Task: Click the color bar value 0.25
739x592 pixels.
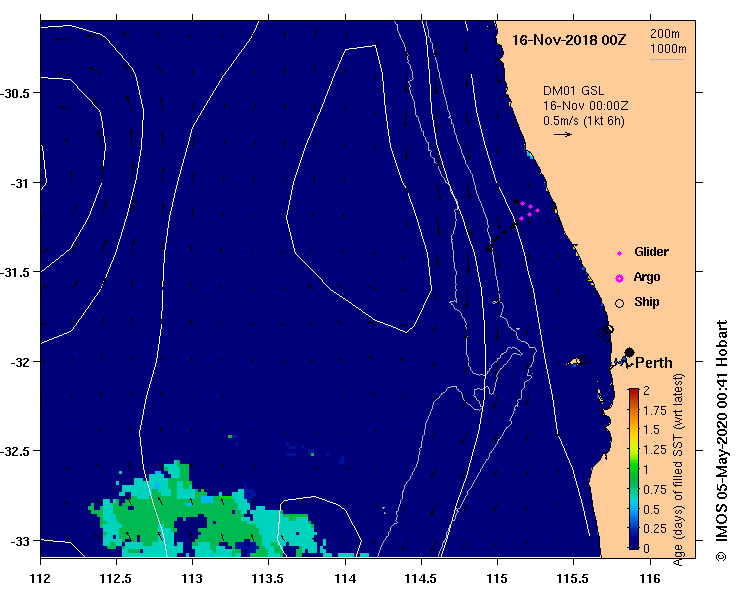Action: tap(655, 529)
